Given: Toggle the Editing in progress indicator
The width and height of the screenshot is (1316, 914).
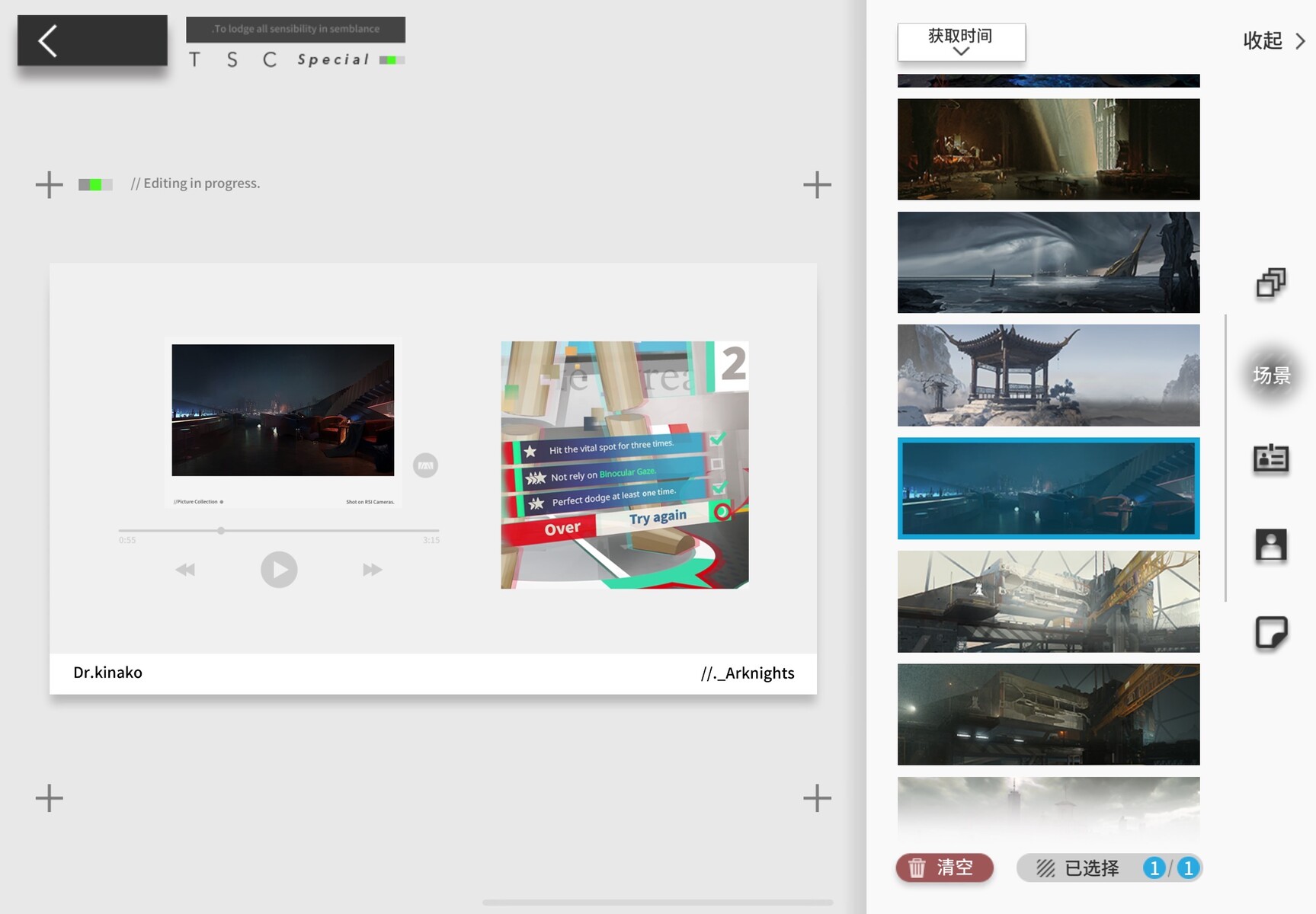Looking at the screenshot, I should click(95, 184).
